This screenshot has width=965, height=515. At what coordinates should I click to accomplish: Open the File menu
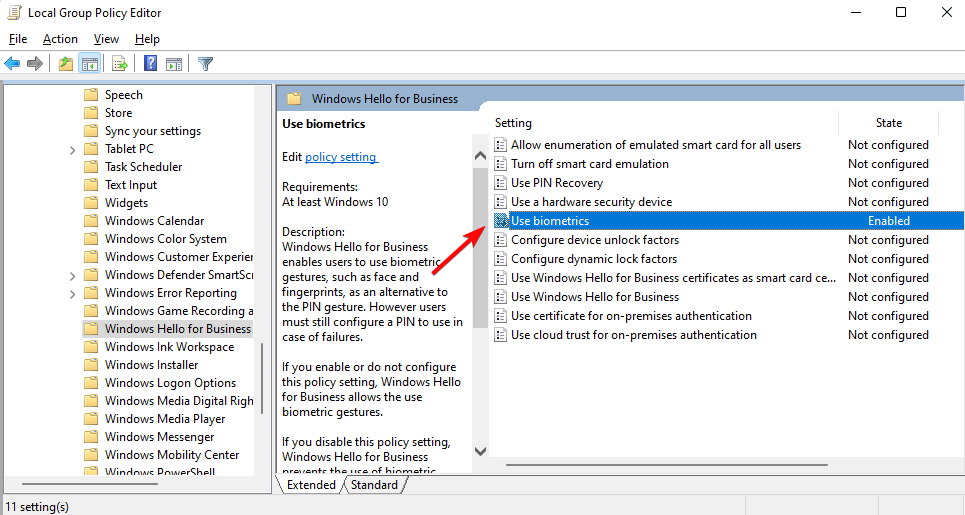(x=18, y=39)
